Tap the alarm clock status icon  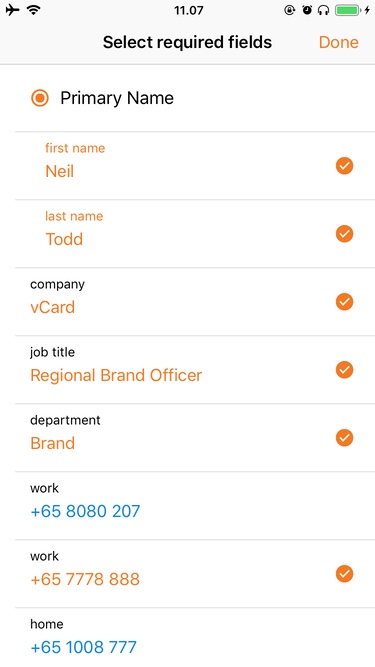[307, 10]
